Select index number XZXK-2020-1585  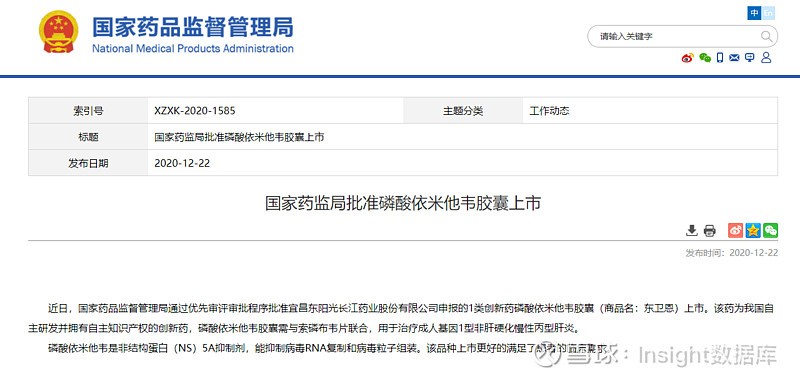point(194,111)
